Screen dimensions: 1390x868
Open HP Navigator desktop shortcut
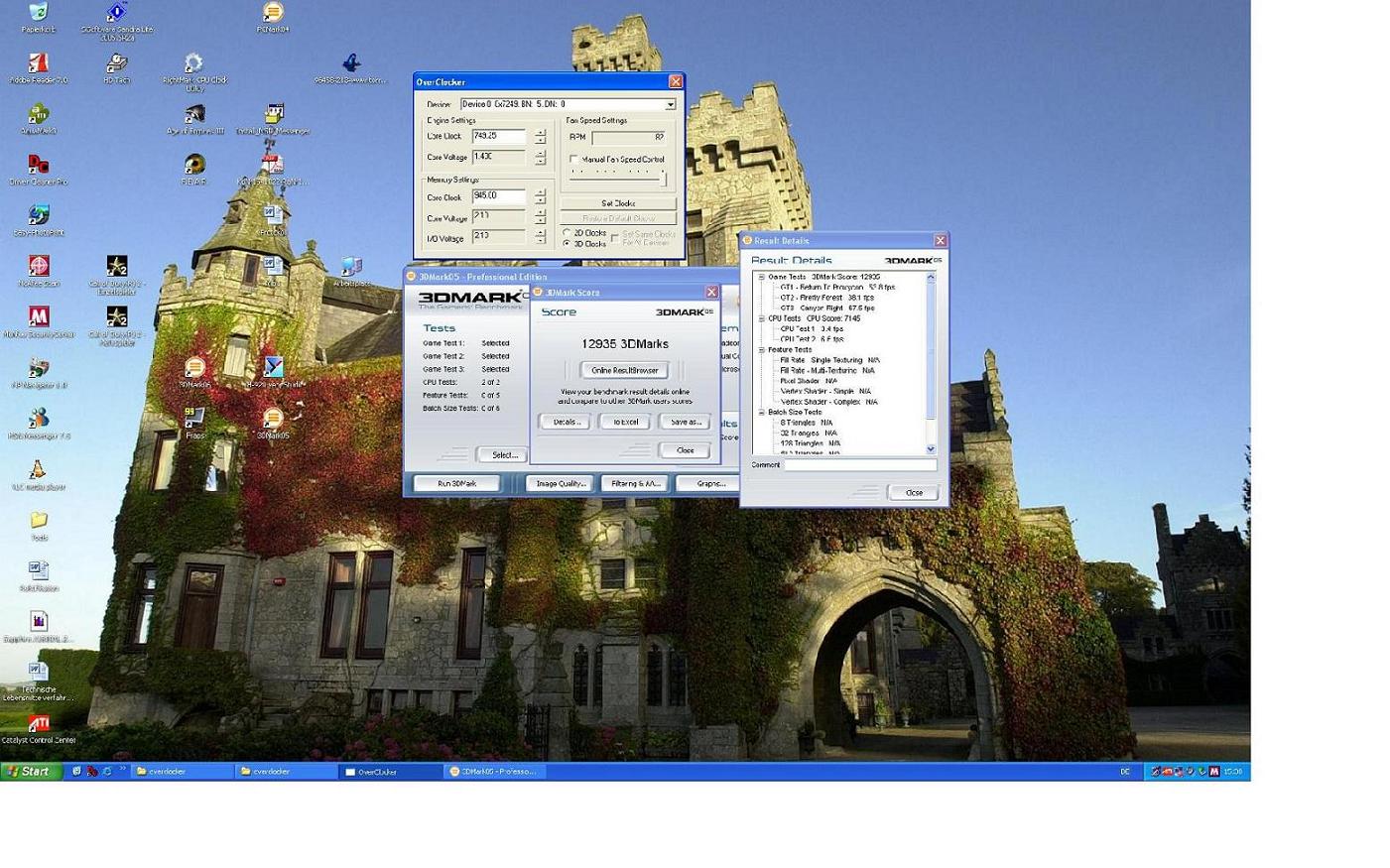coord(38,369)
